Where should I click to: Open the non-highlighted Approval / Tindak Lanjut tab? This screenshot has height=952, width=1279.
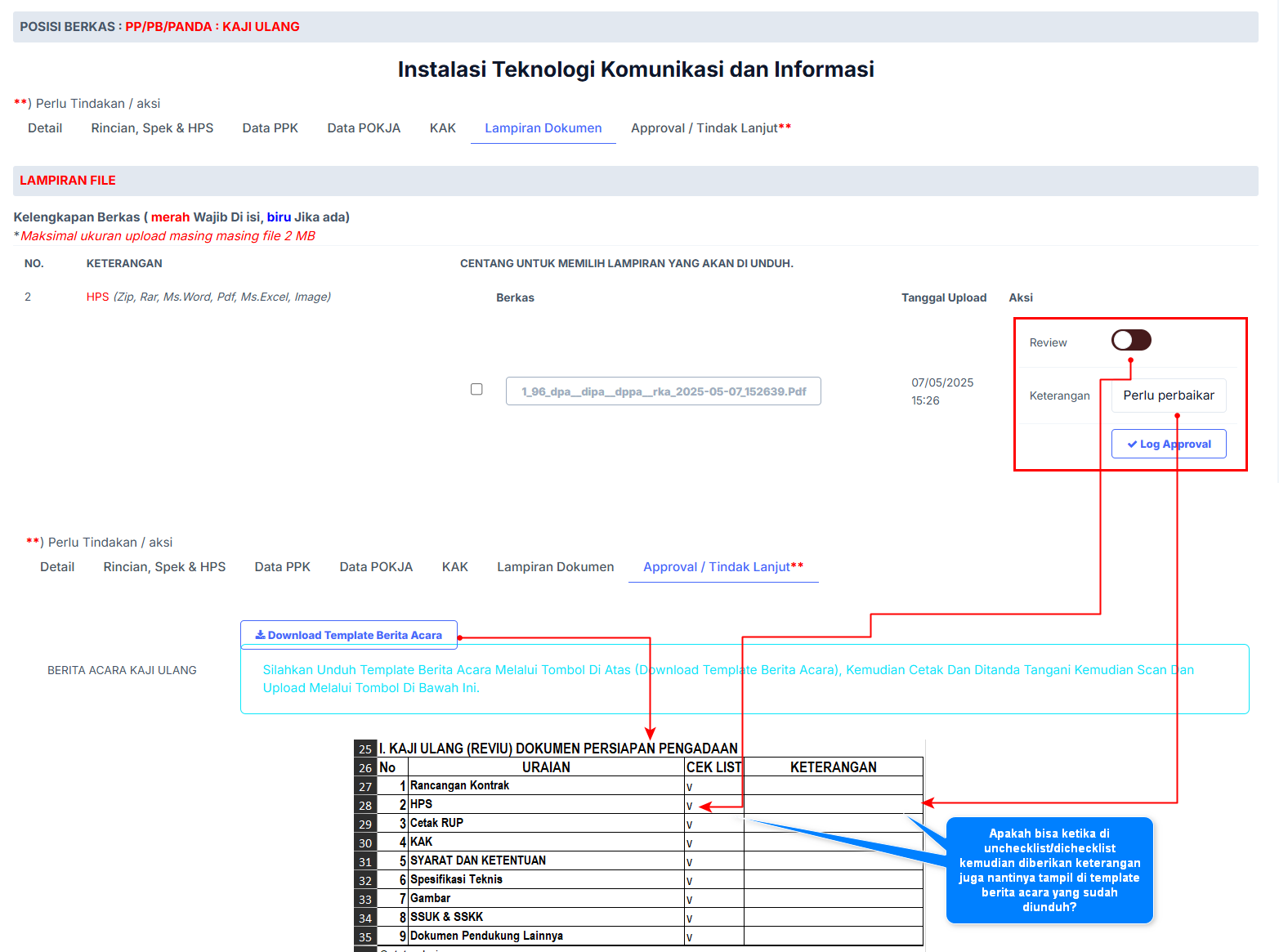pyautogui.click(x=710, y=128)
